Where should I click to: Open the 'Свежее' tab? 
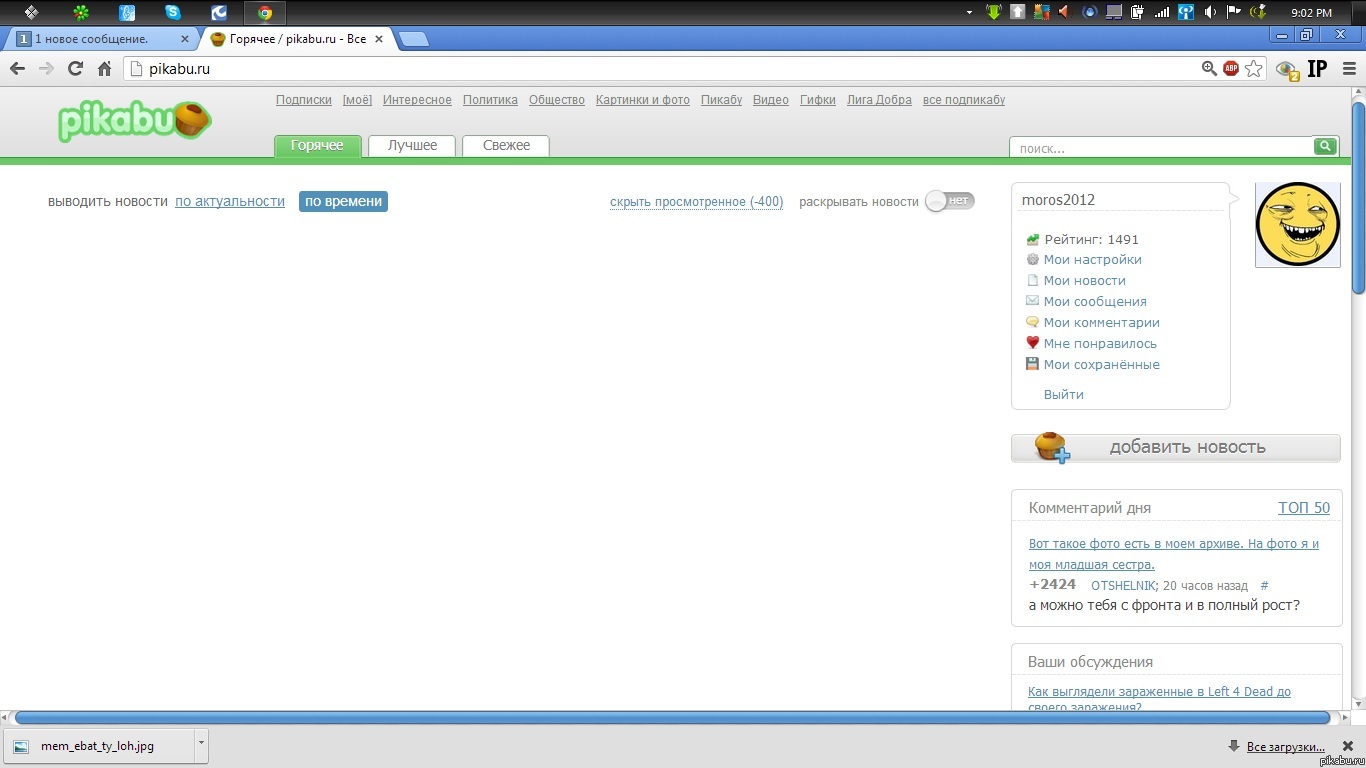[x=506, y=146]
